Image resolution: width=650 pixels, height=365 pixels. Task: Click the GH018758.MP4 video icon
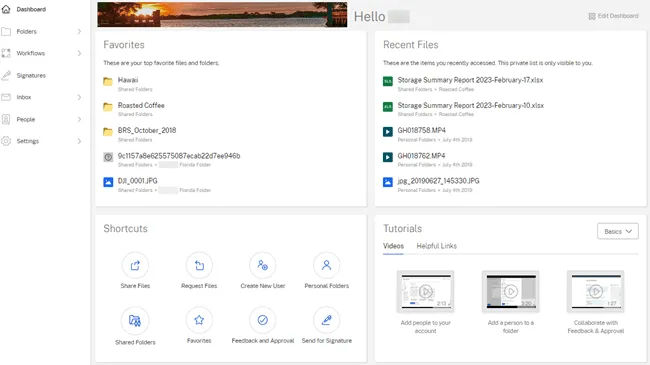388,132
